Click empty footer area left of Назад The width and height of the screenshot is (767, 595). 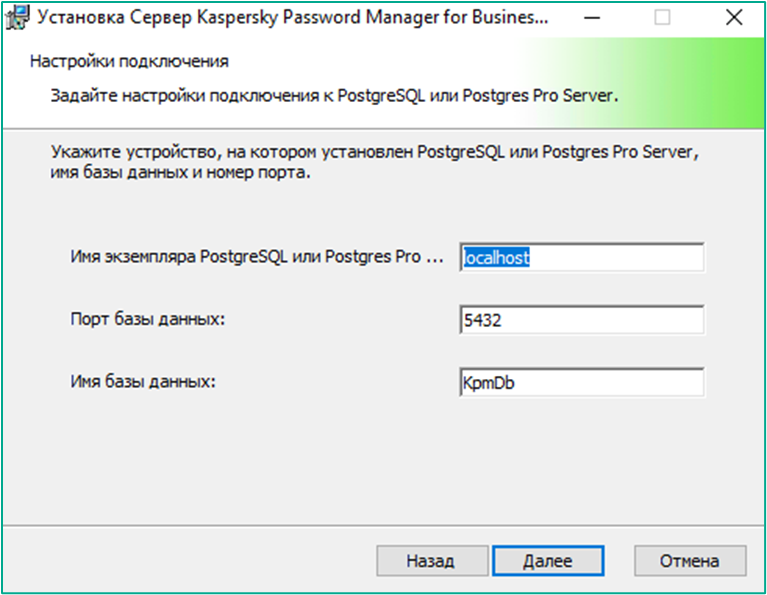point(188,561)
